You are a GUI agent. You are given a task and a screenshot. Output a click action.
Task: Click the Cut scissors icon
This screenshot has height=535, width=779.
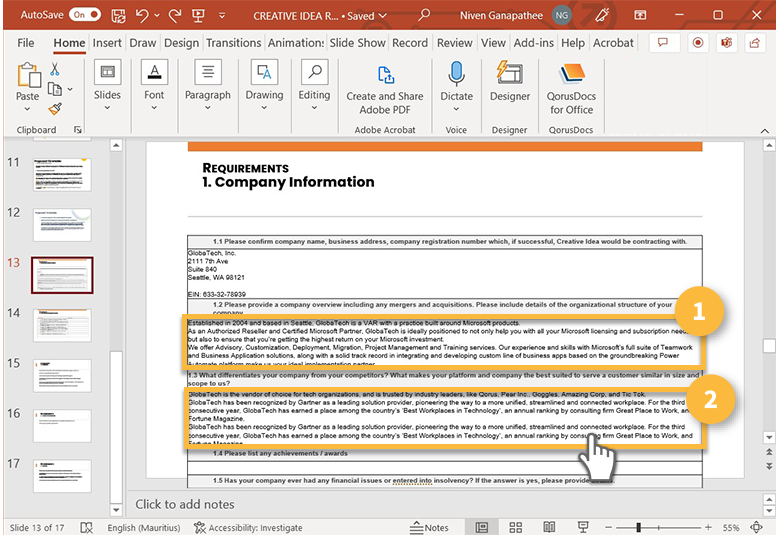pyautogui.click(x=54, y=69)
